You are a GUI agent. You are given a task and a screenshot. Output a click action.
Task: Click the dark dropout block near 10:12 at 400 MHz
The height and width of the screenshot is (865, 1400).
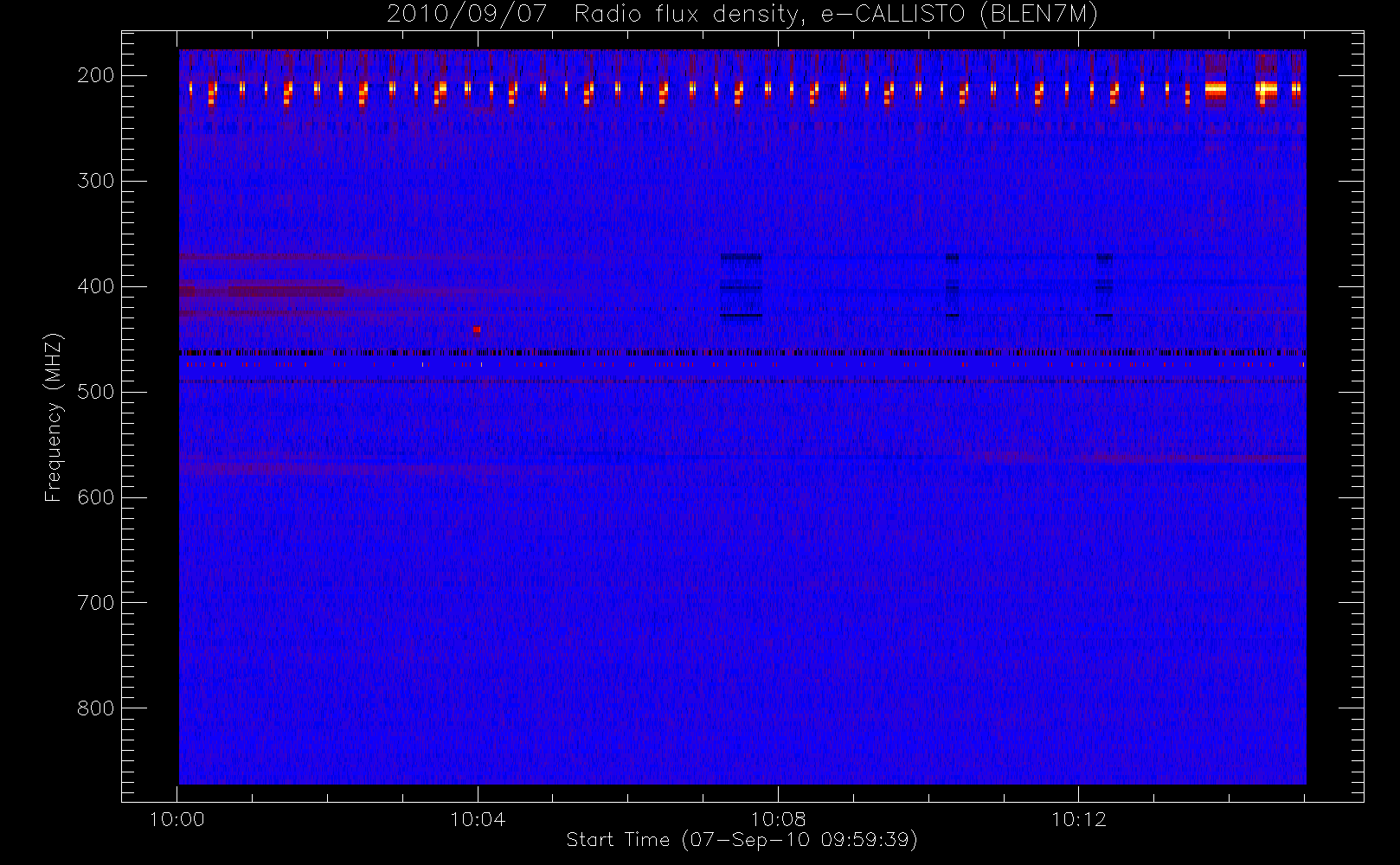[1104, 285]
